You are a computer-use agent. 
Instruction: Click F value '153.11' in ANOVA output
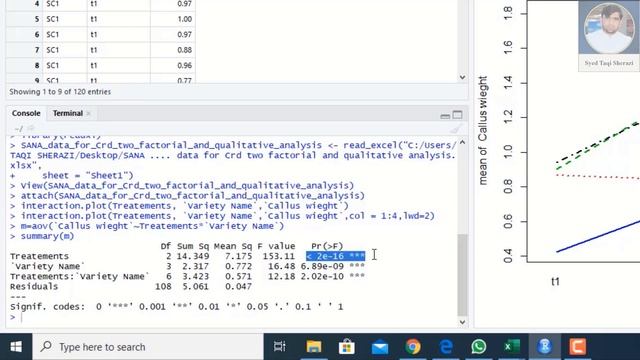[x=279, y=256]
